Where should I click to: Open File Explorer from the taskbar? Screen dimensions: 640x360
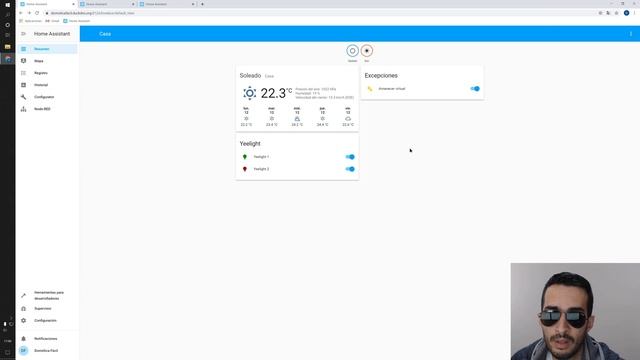point(7,47)
